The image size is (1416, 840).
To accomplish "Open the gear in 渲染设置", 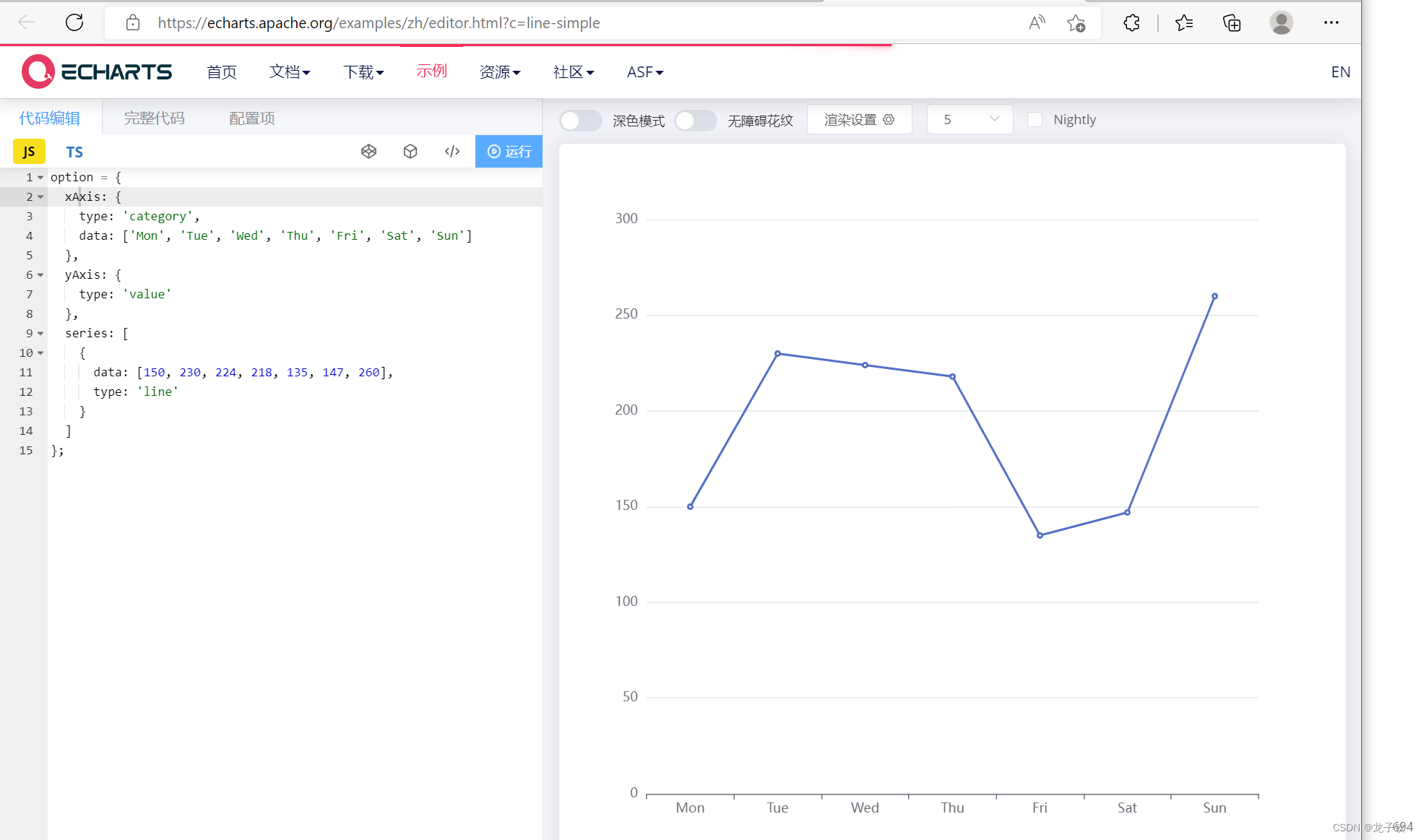I will [889, 119].
